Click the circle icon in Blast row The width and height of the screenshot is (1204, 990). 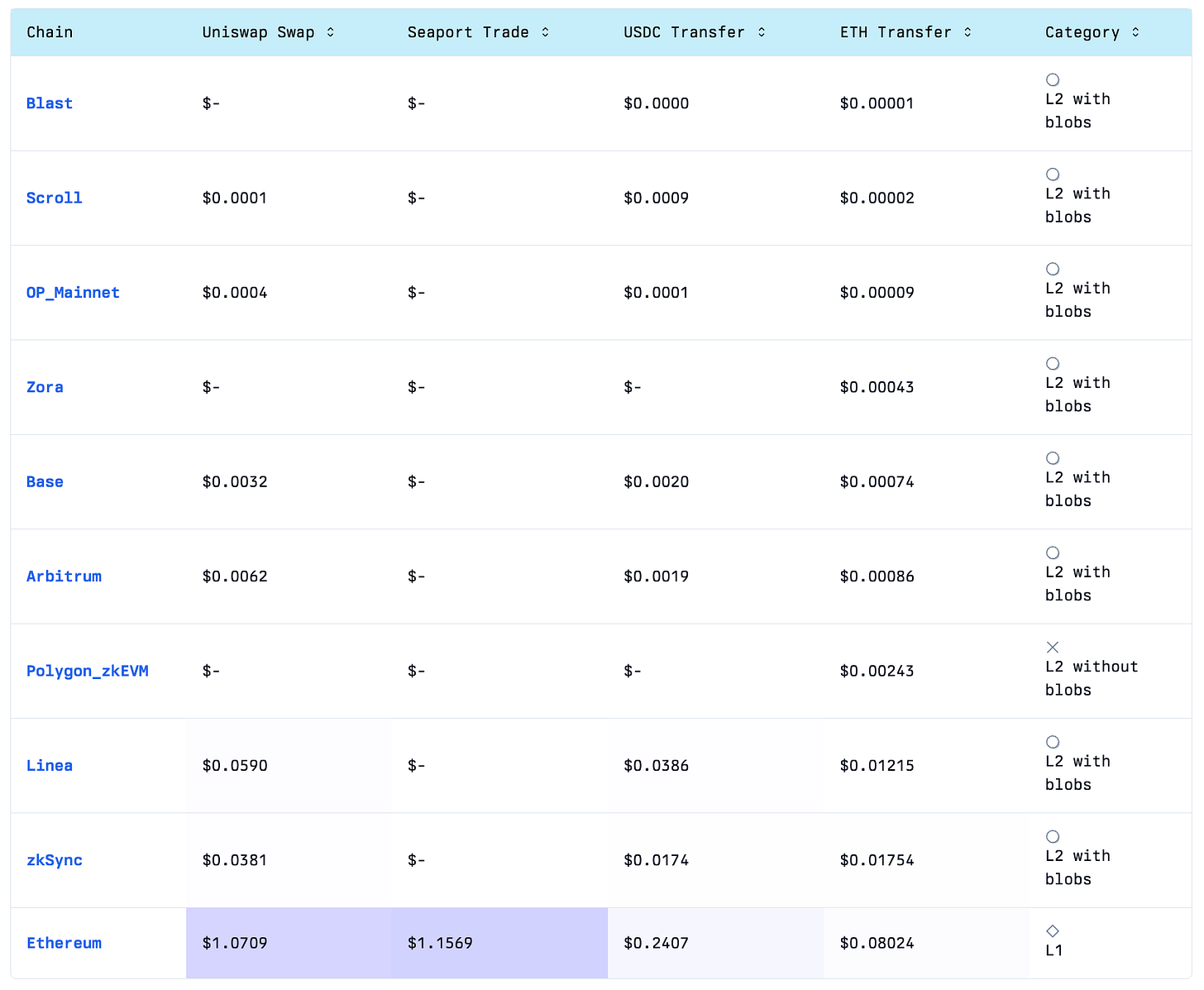pyautogui.click(x=1053, y=79)
